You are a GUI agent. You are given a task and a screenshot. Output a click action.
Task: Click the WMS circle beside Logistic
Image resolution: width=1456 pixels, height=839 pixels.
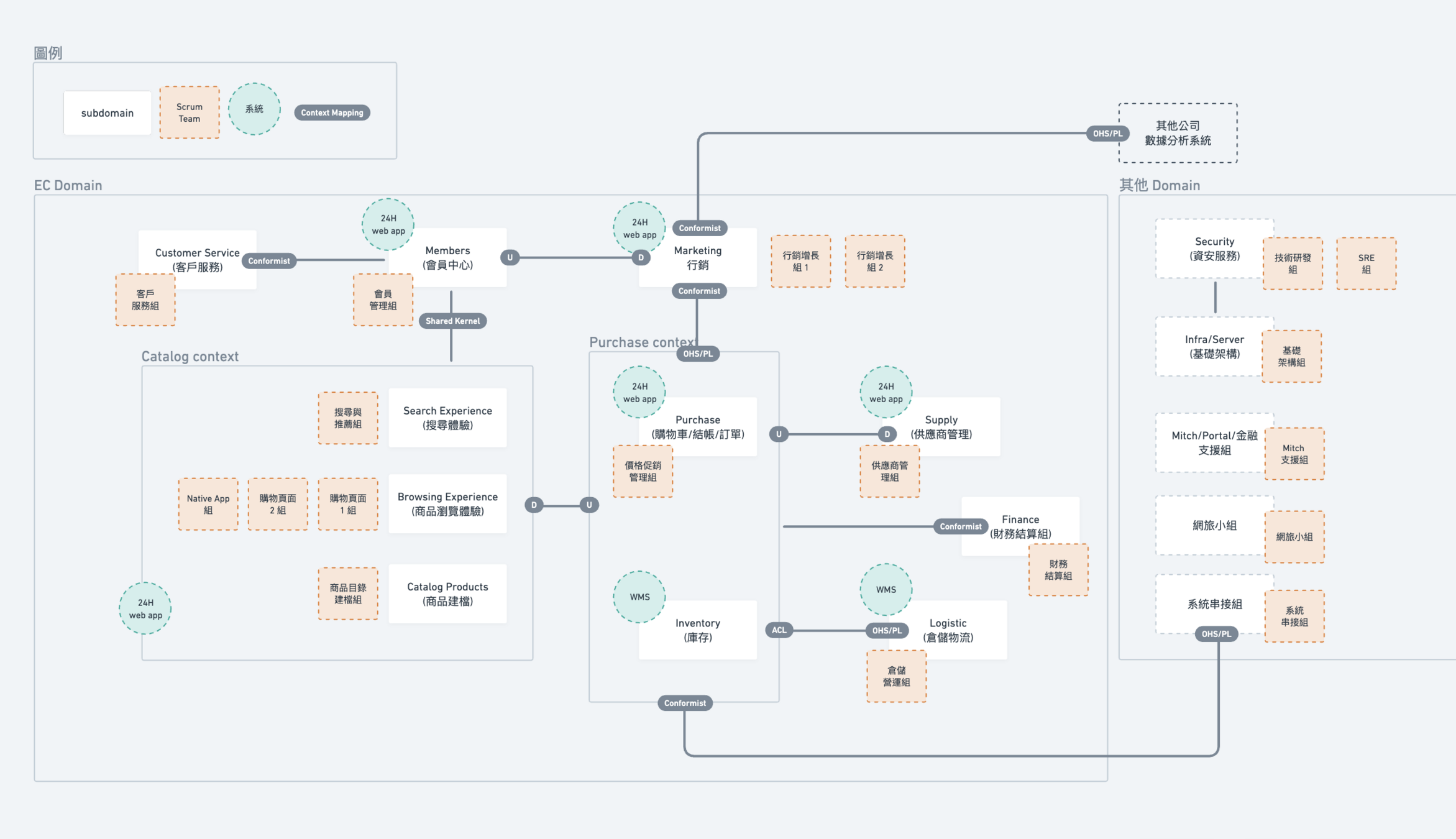[886, 589]
